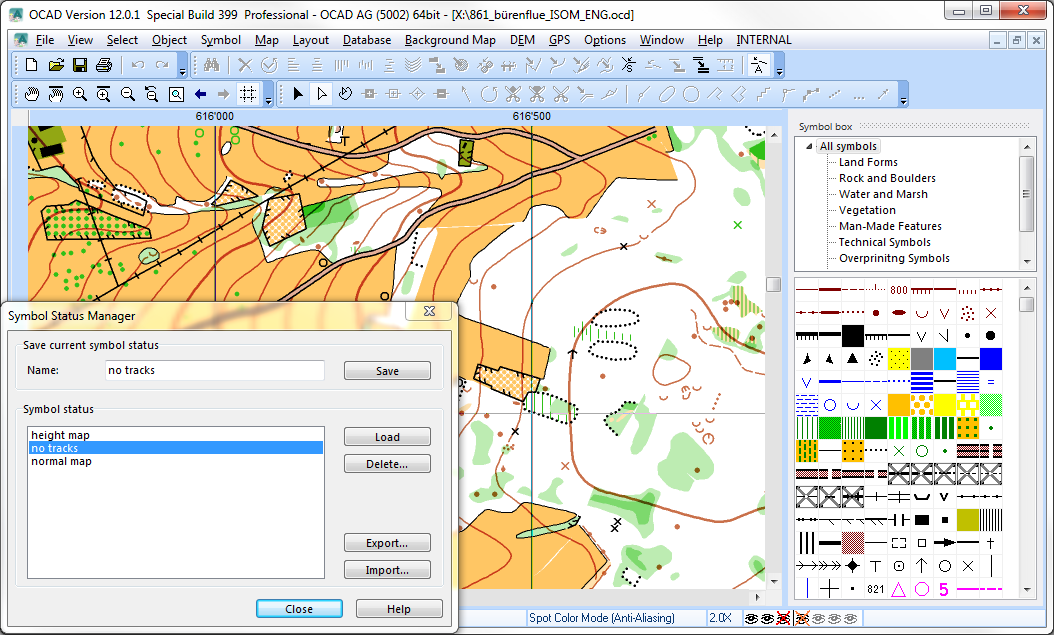The height and width of the screenshot is (635, 1054).
Task: Click the Print icon in toolbar
Action: [104, 65]
